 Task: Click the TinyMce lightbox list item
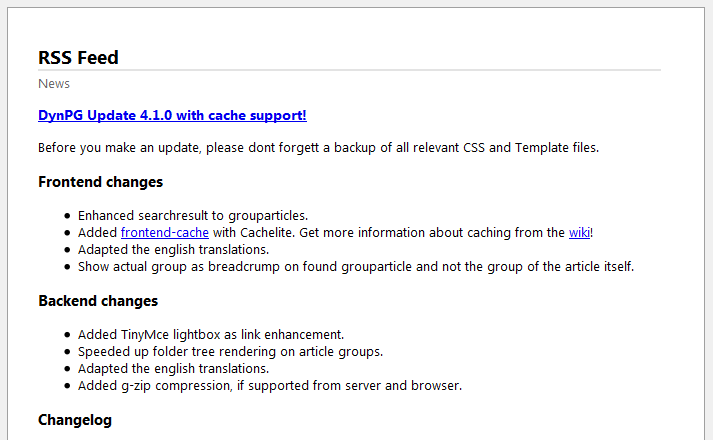tap(210, 334)
